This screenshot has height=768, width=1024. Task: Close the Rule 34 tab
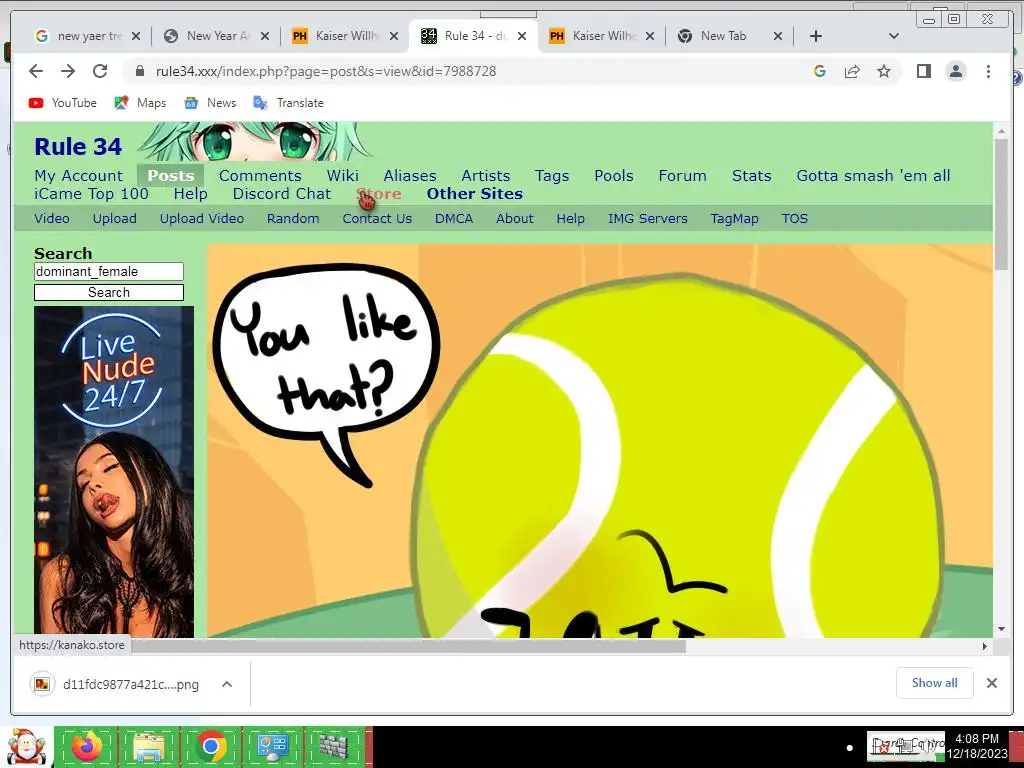click(522, 36)
